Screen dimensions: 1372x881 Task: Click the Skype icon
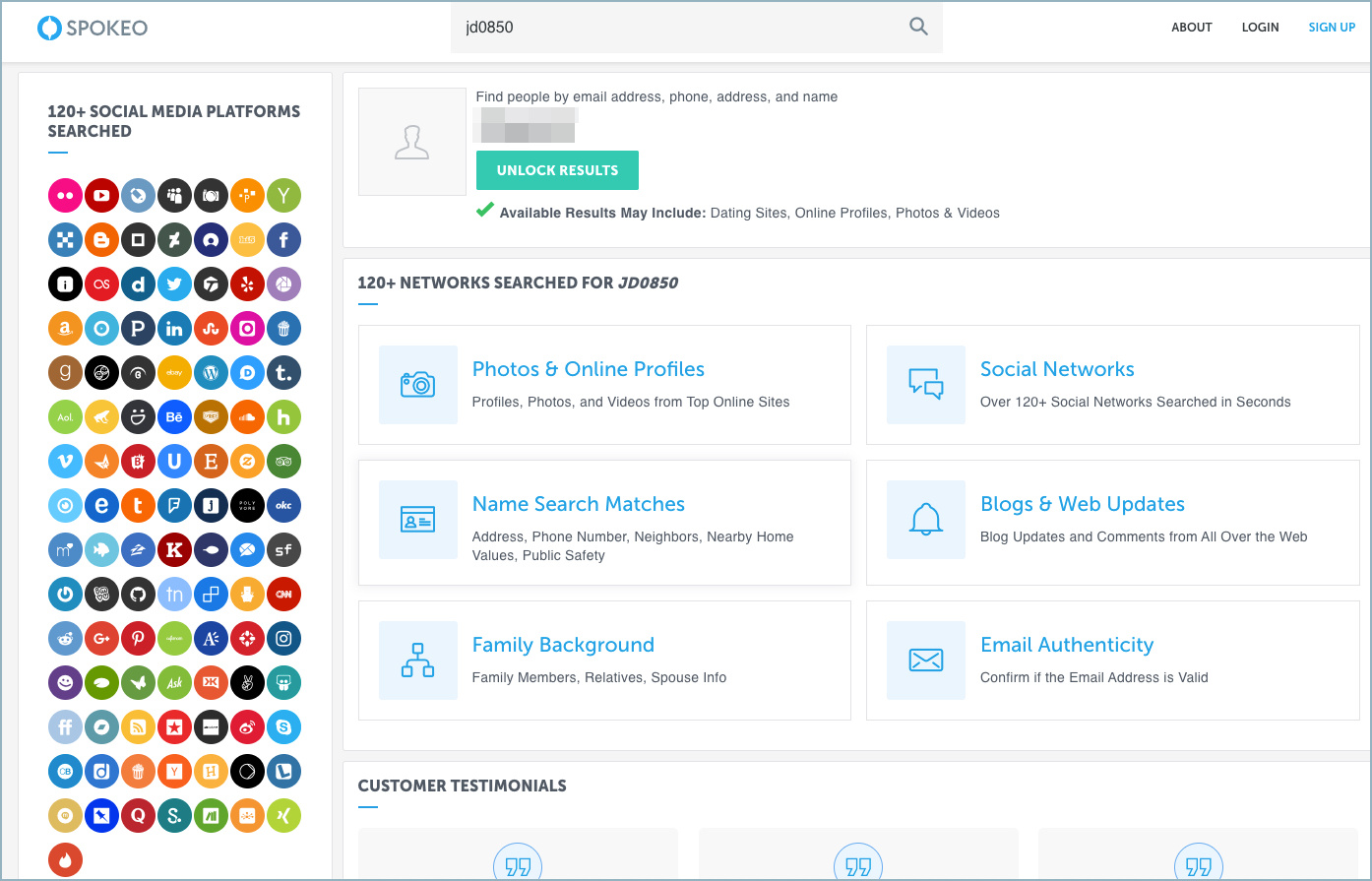tap(283, 727)
